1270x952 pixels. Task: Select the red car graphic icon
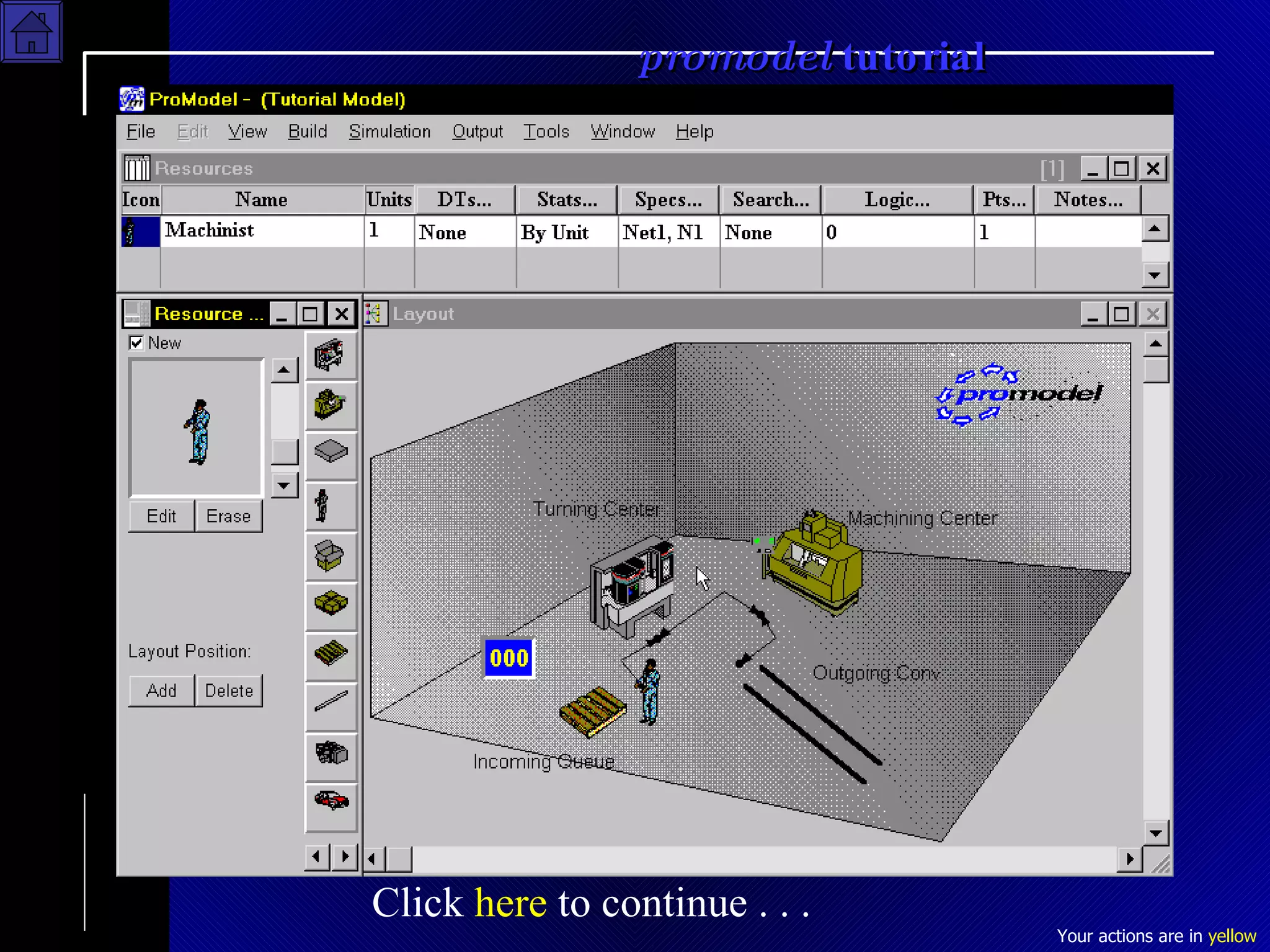coord(331,808)
